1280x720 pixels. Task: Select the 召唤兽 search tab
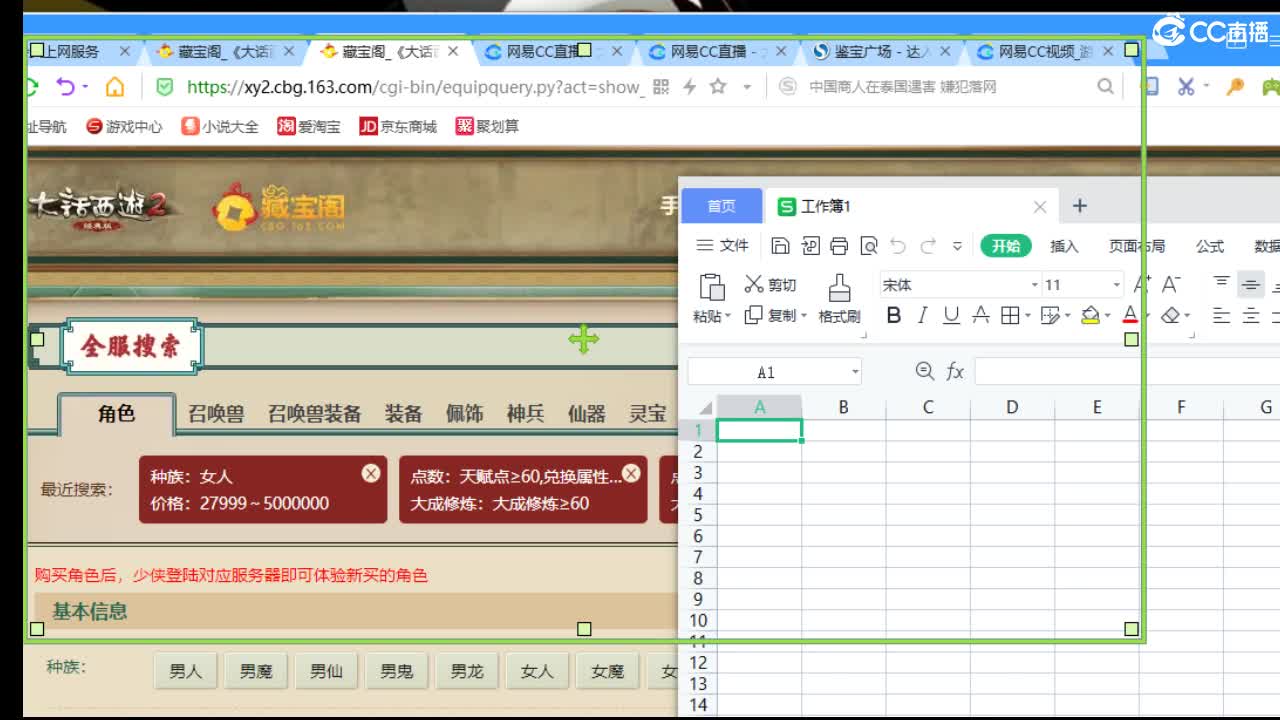pos(216,413)
